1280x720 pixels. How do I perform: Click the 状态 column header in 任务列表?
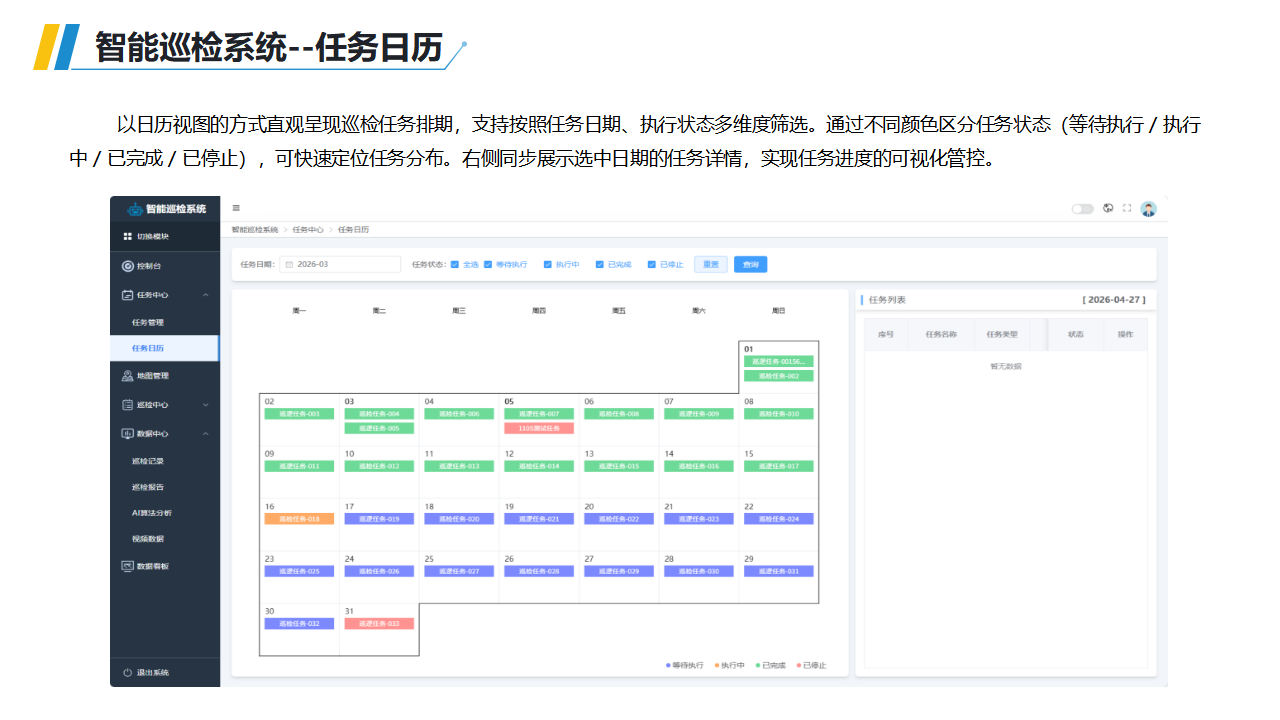click(1076, 334)
